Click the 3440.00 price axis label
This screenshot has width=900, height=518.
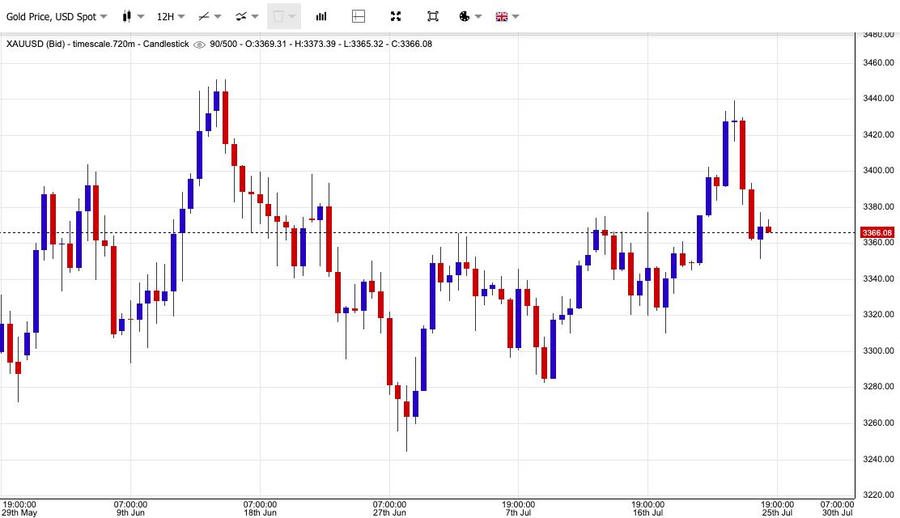877,99
